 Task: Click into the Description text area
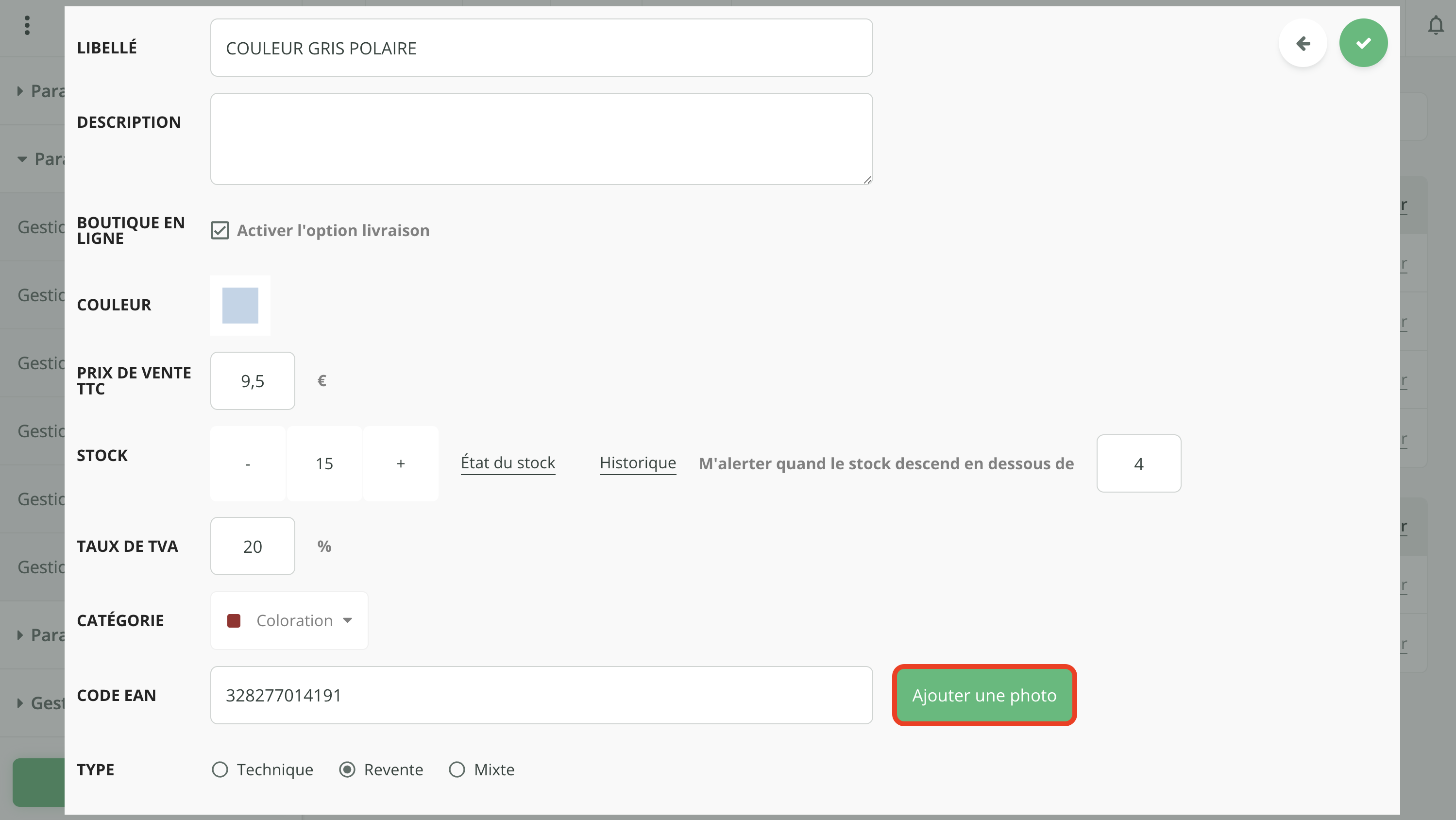coord(541,139)
